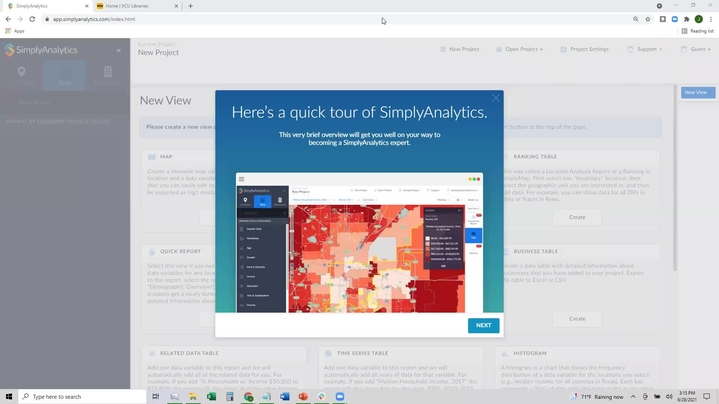719x404 pixels.
Task: Close the VCU Libraries browser tab
Action: [176, 6]
